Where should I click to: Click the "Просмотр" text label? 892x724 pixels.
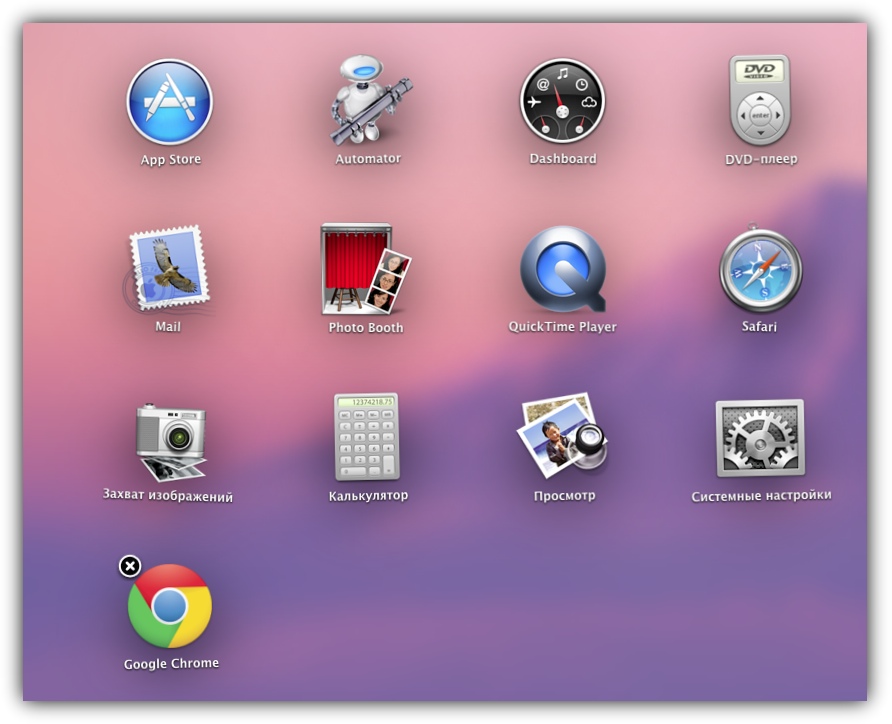point(564,495)
